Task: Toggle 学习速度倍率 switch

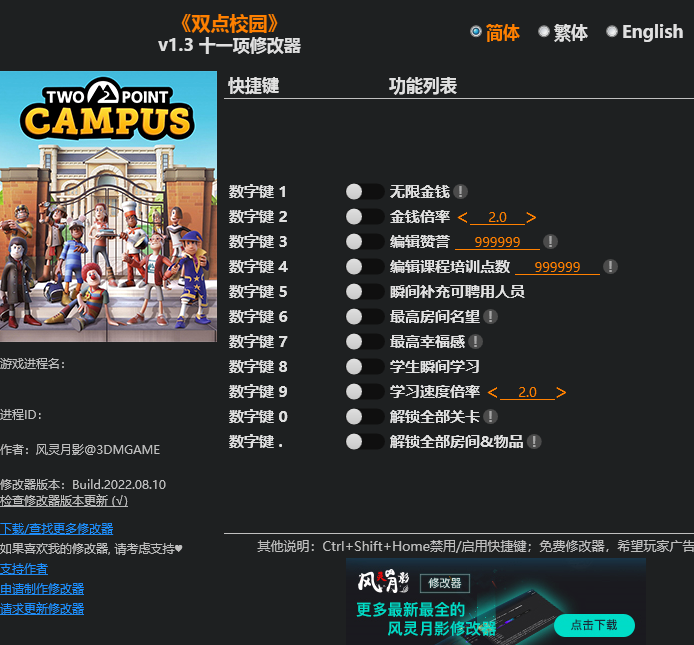Action: [x=365, y=391]
